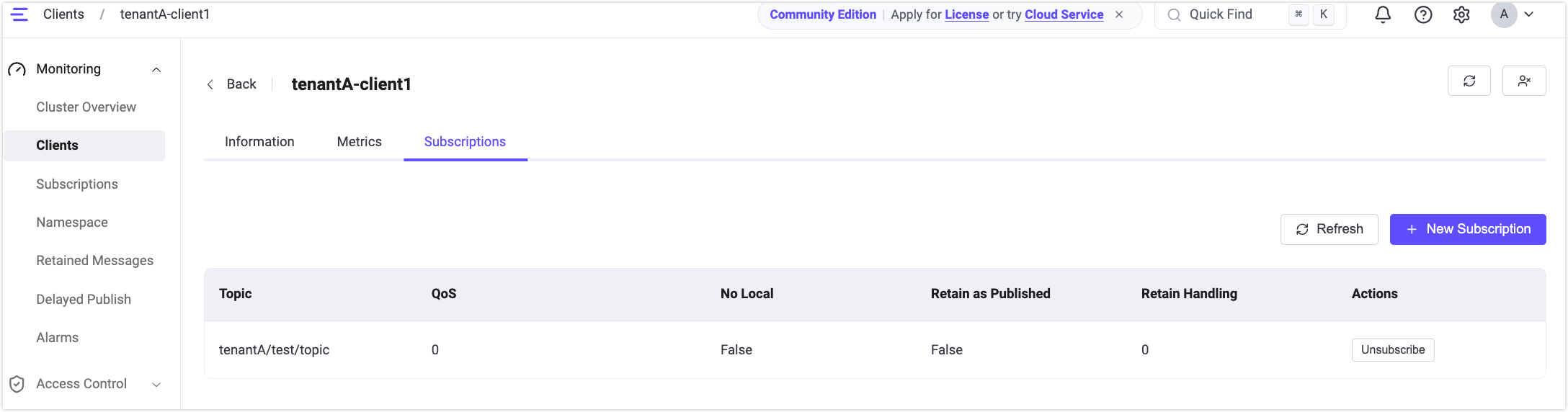The width and height of the screenshot is (1568, 412).
Task: Open the user avatar dropdown
Action: [x=1513, y=14]
